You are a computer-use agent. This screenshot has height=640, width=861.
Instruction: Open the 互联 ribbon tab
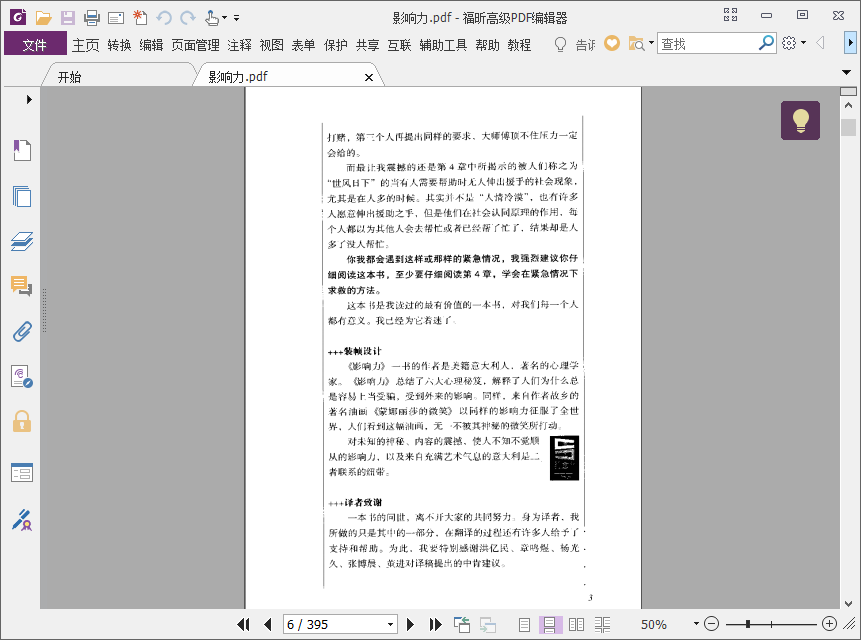[x=399, y=44]
